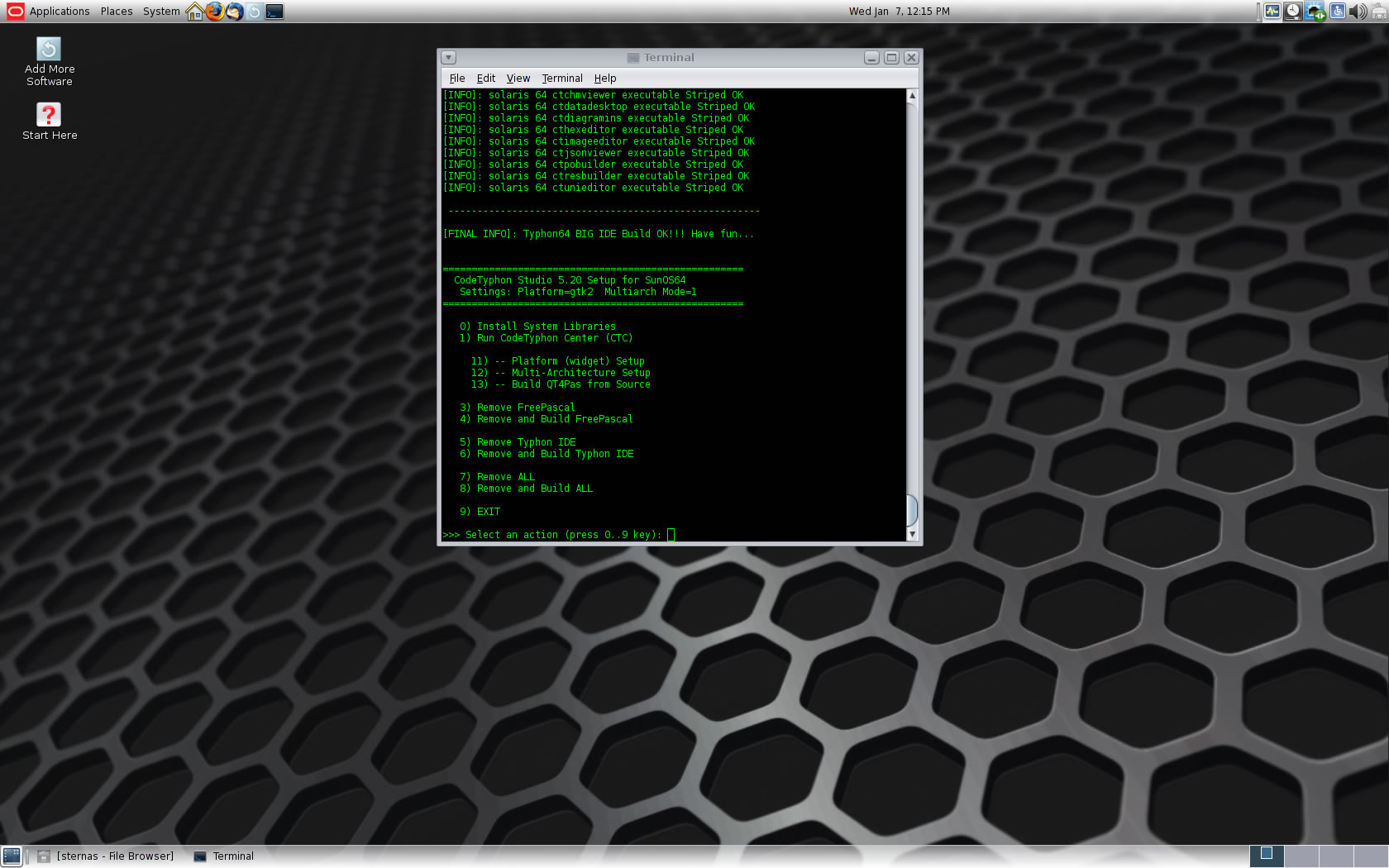Switch to Terminal taskbar button

coord(224,856)
